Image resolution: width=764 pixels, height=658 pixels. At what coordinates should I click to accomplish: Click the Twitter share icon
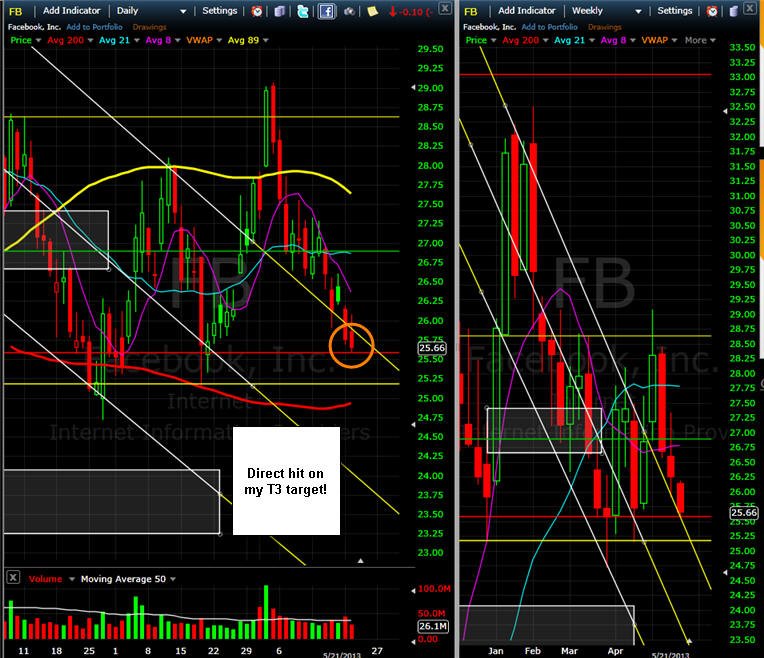(x=303, y=11)
